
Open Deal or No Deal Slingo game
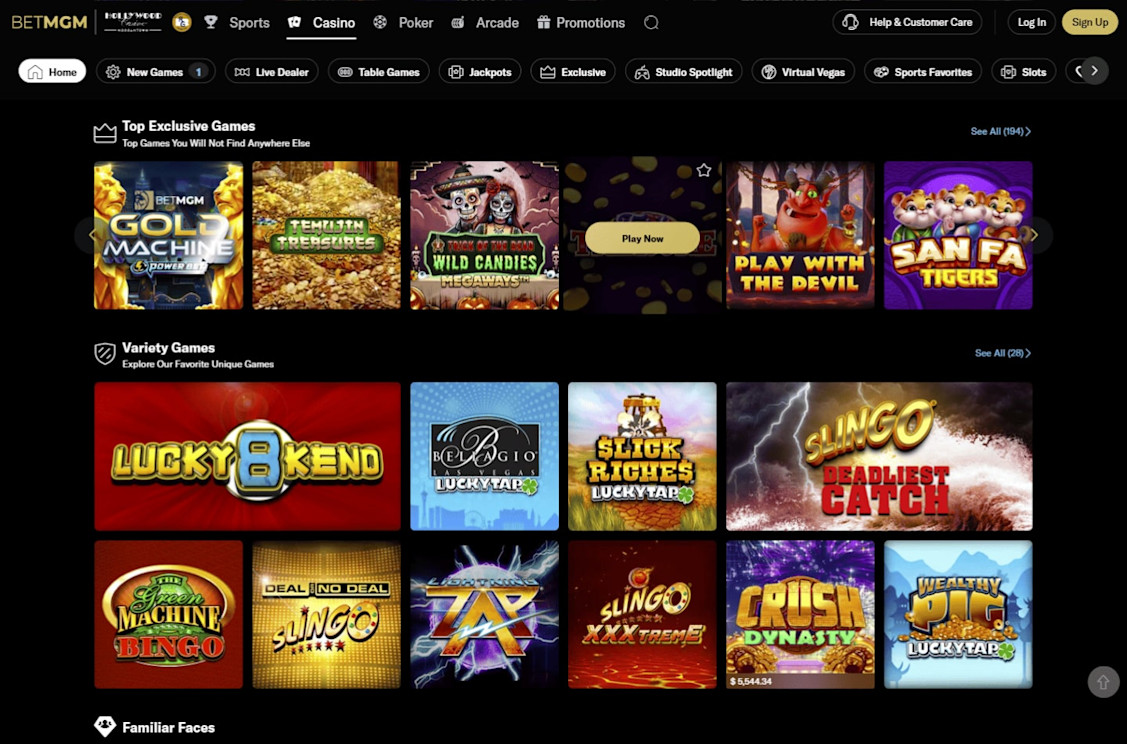pos(326,615)
